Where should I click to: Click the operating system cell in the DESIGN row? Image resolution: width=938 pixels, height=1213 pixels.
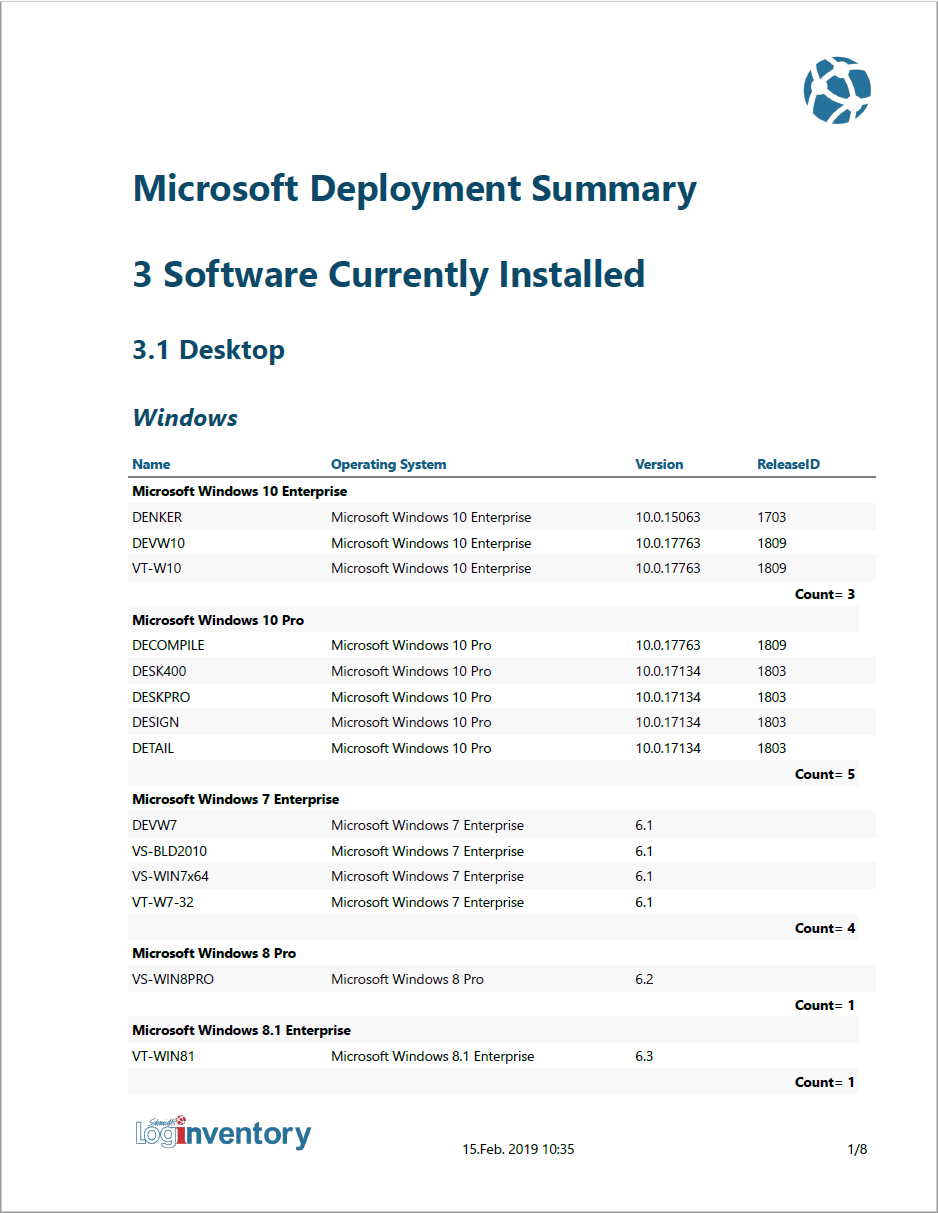tap(411, 722)
